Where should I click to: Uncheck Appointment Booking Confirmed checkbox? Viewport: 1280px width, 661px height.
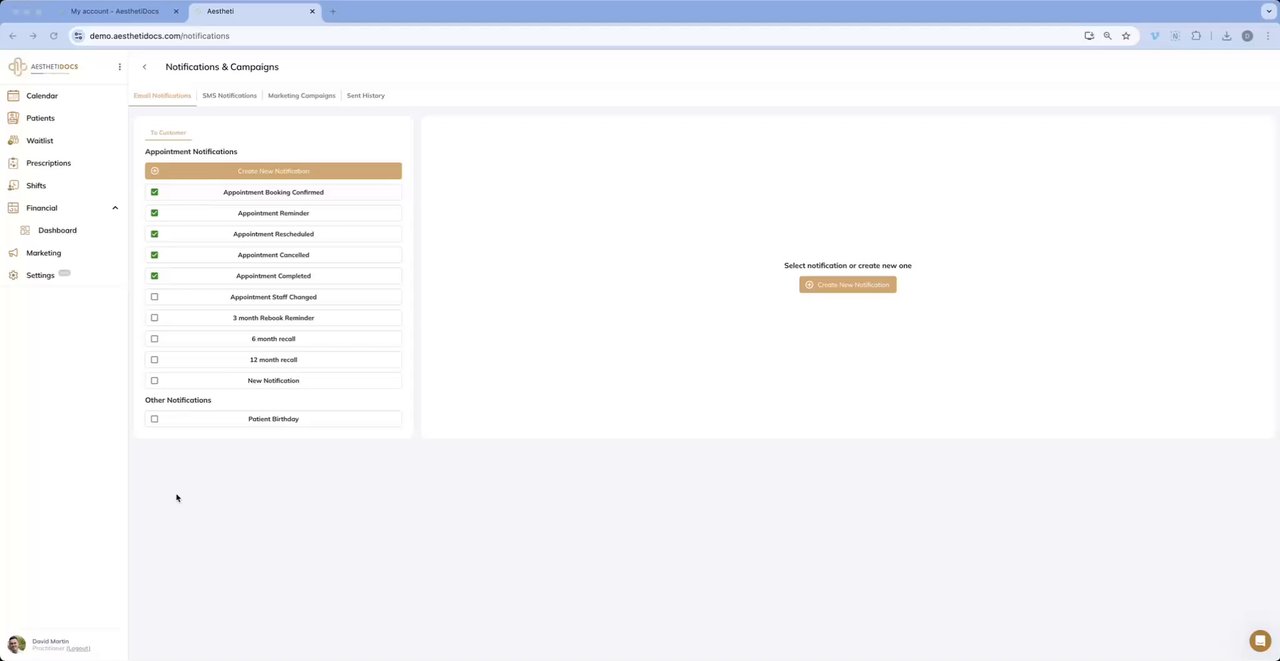point(154,192)
